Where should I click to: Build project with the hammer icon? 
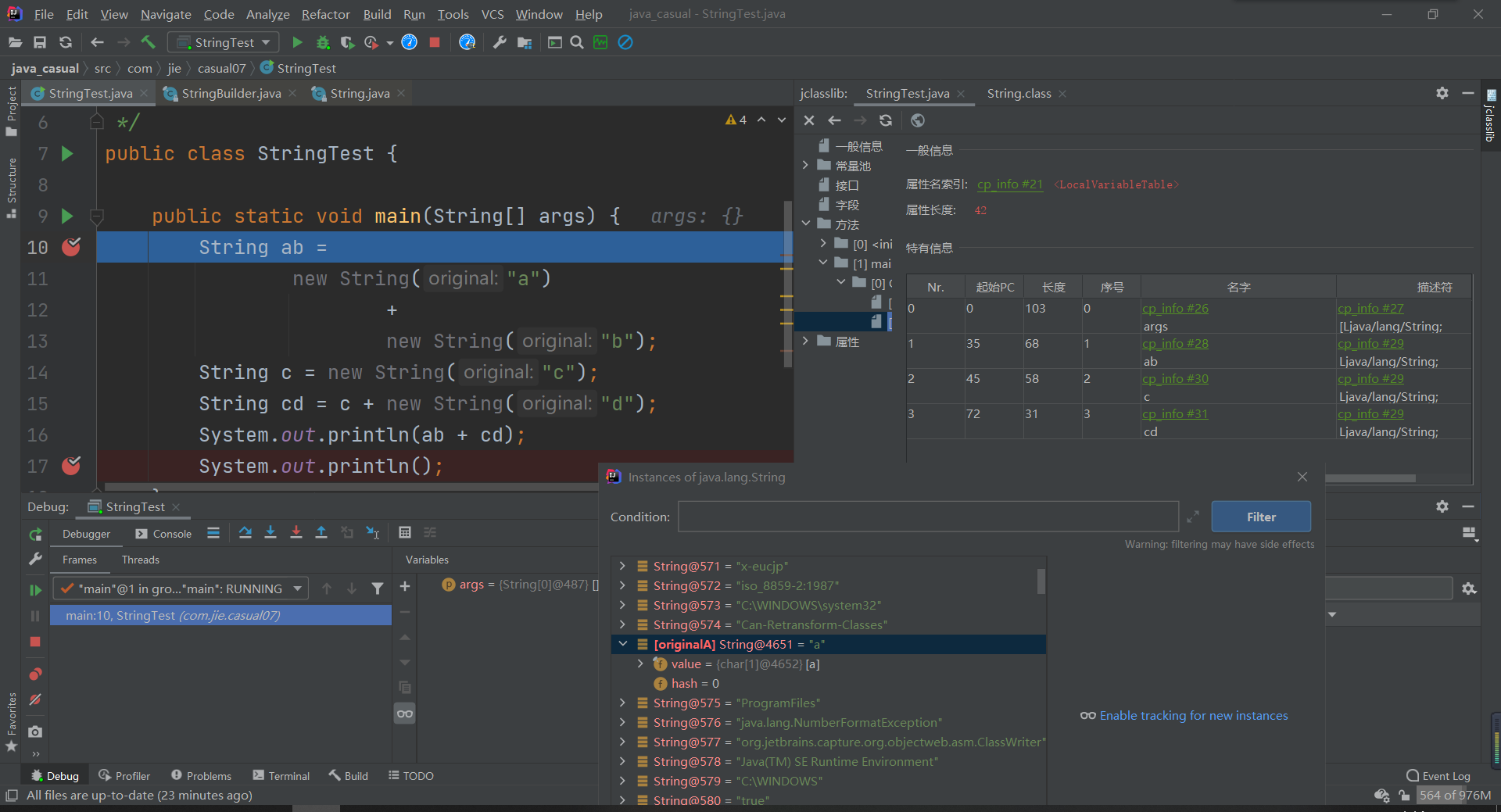(x=149, y=42)
